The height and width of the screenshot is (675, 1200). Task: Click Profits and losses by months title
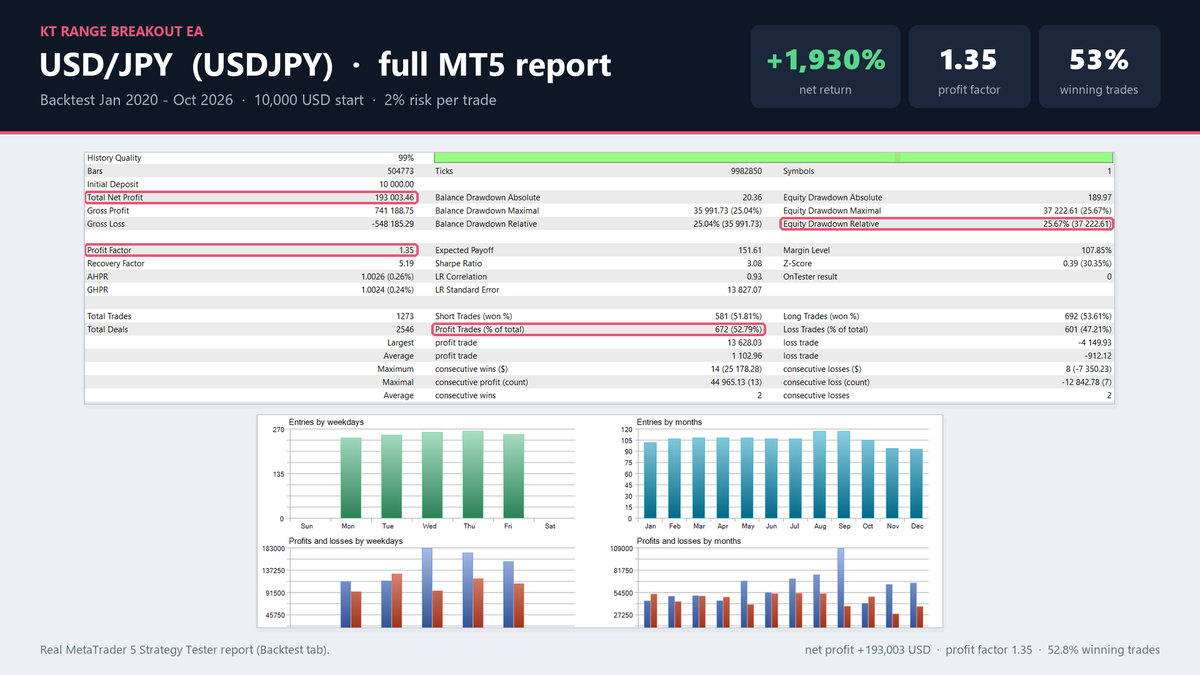[x=690, y=540]
